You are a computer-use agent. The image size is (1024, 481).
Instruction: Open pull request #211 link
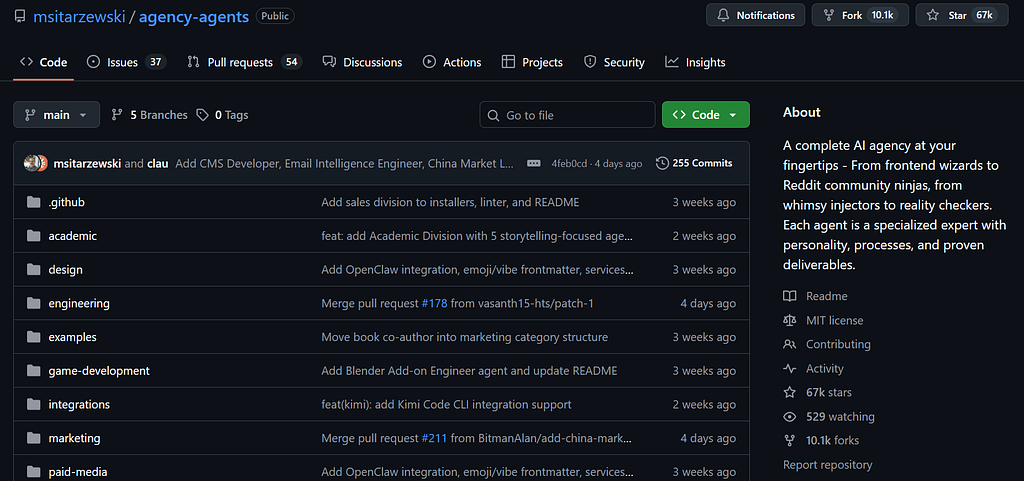(434, 439)
